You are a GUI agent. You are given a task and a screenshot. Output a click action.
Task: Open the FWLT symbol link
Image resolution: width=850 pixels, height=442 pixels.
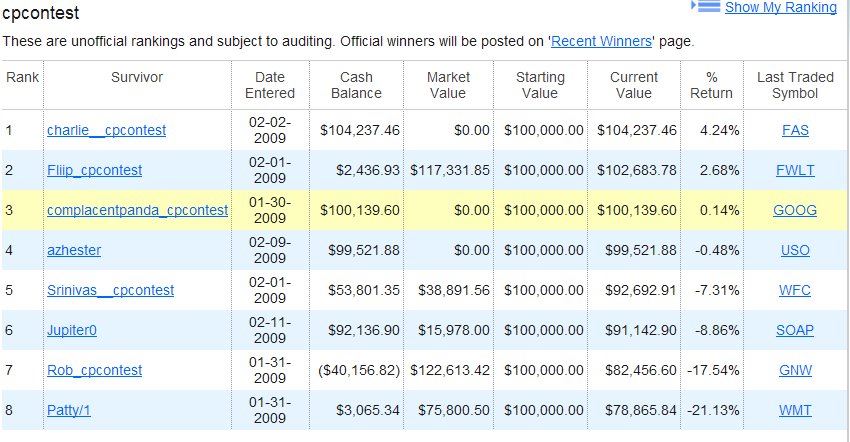point(795,170)
